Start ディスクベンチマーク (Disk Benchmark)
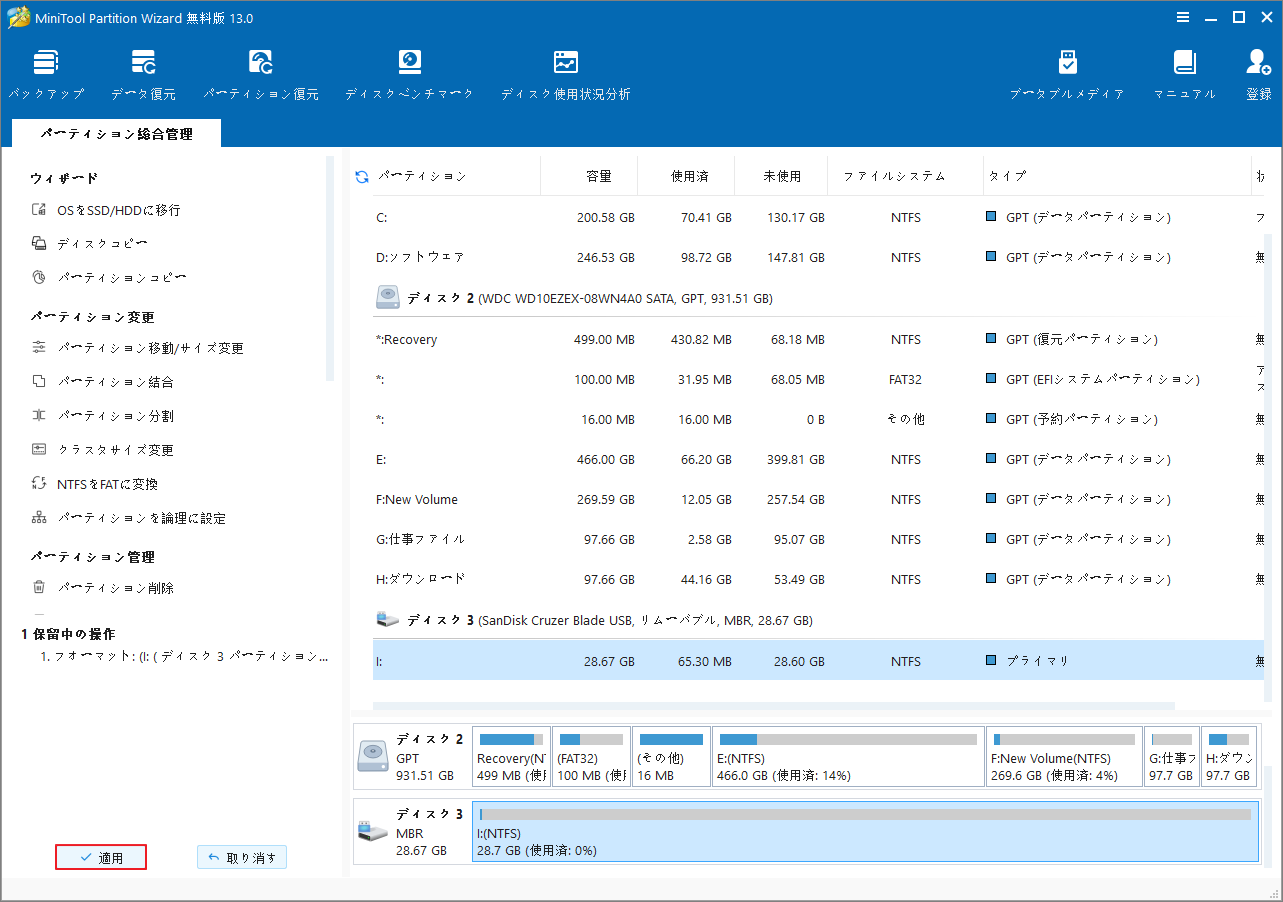Screen dimensions: 1283x902 point(409,72)
